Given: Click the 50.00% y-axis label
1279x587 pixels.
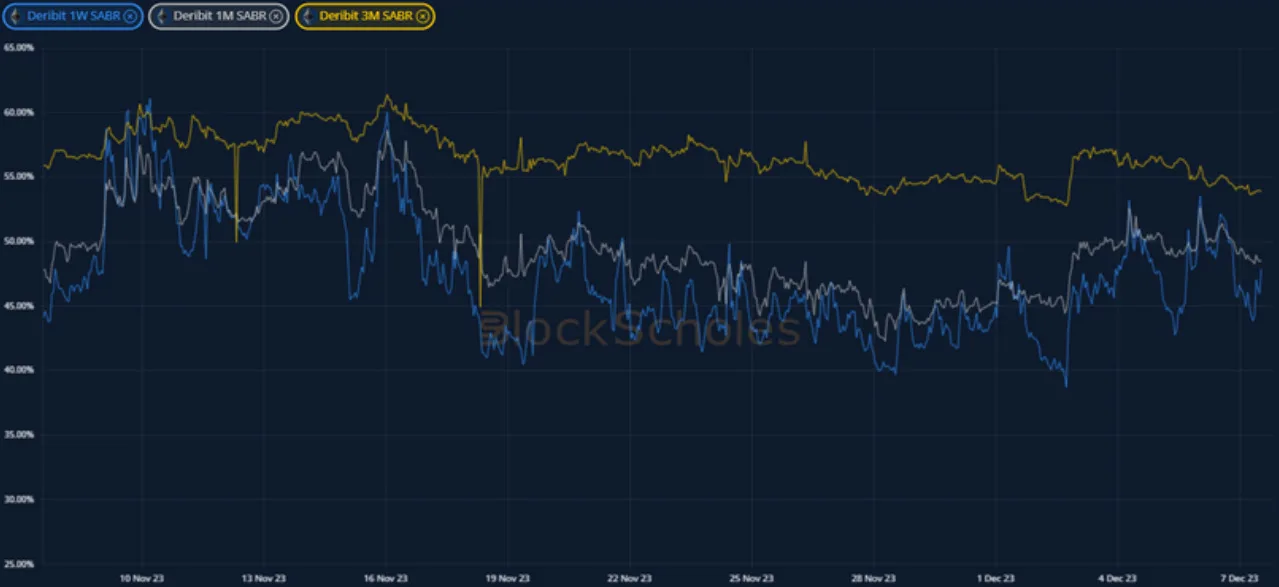Looking at the screenshot, I should tap(19, 242).
